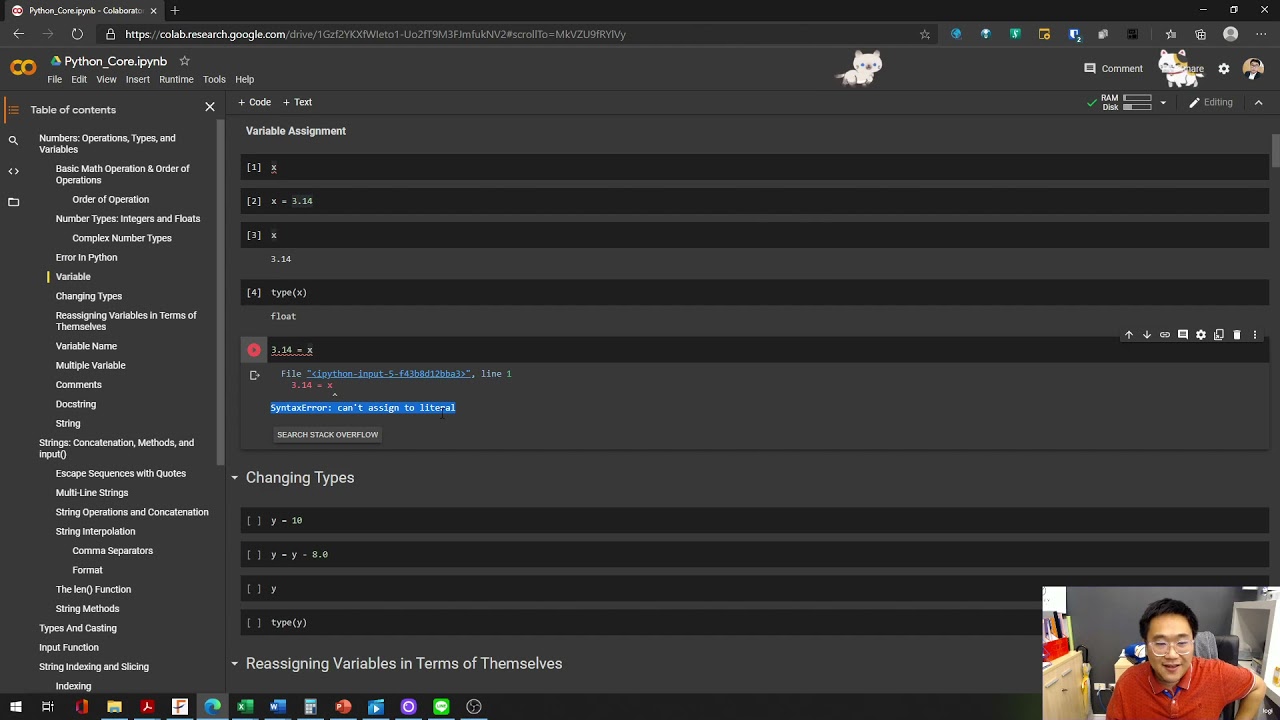Click the notebook vertical scrollbar
Viewport: 1280px width, 720px height.
(x=1275, y=152)
